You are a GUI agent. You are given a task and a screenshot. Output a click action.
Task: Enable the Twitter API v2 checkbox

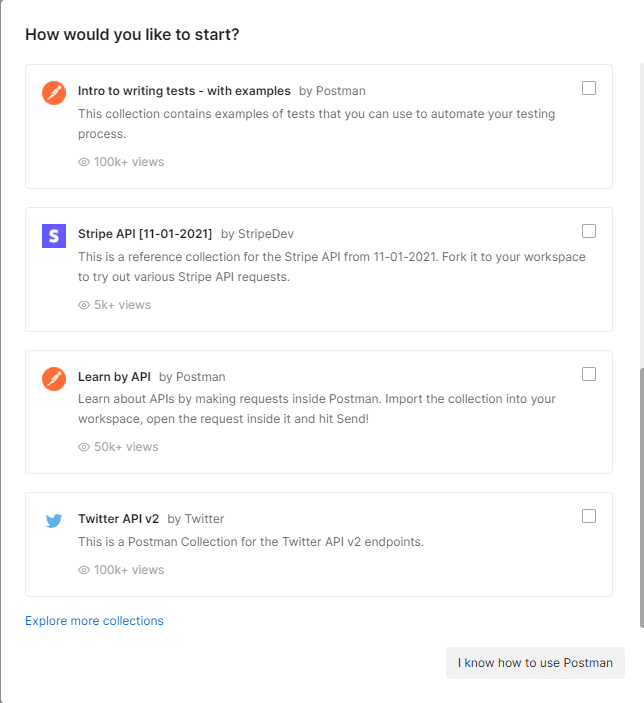click(589, 516)
